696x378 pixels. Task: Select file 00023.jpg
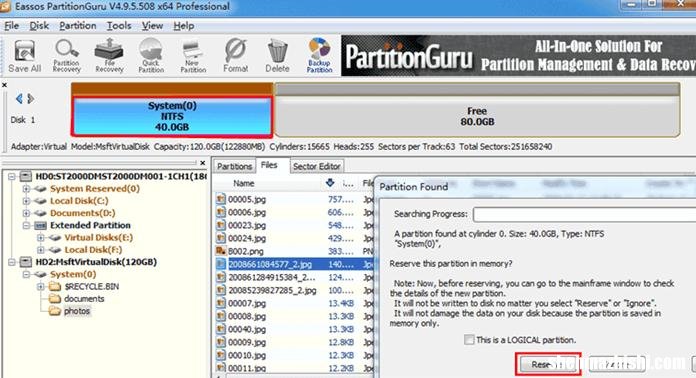click(x=247, y=225)
